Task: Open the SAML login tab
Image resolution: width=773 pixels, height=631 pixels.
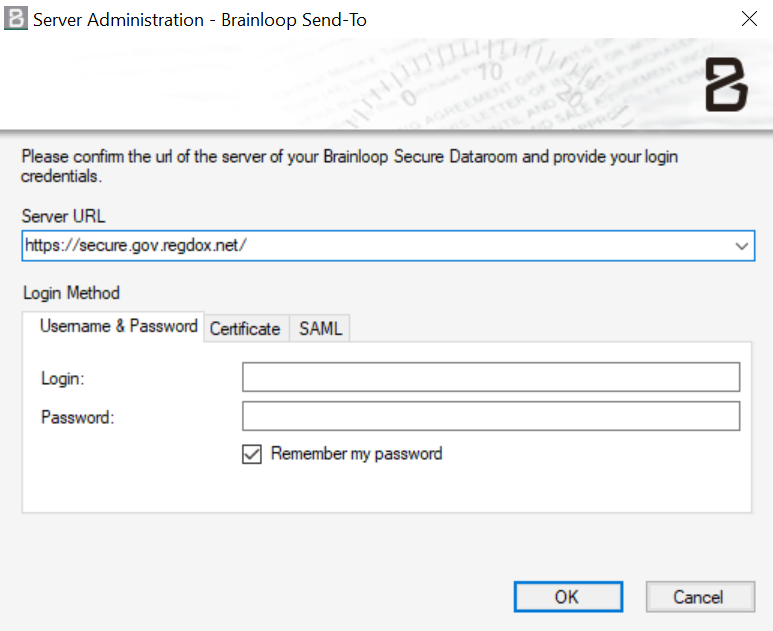Action: coord(320,329)
